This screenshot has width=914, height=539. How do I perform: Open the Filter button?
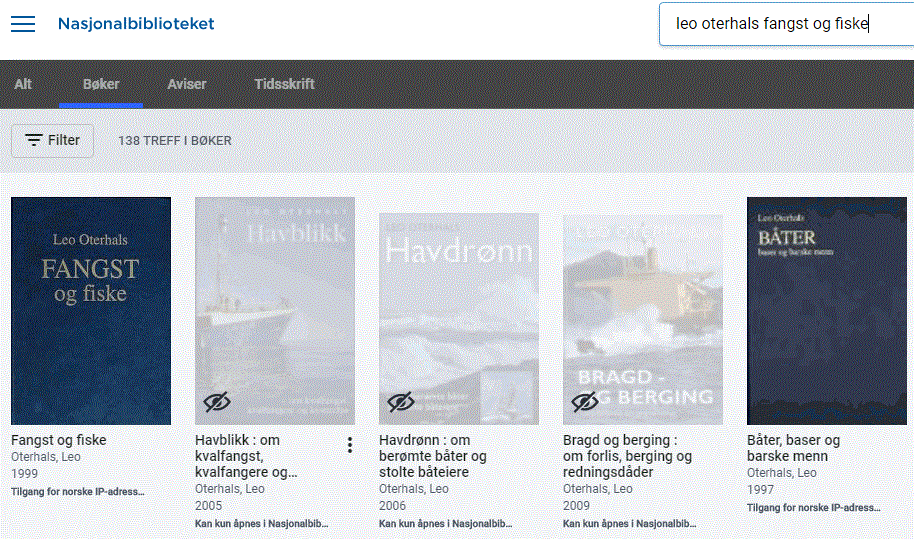(52, 140)
